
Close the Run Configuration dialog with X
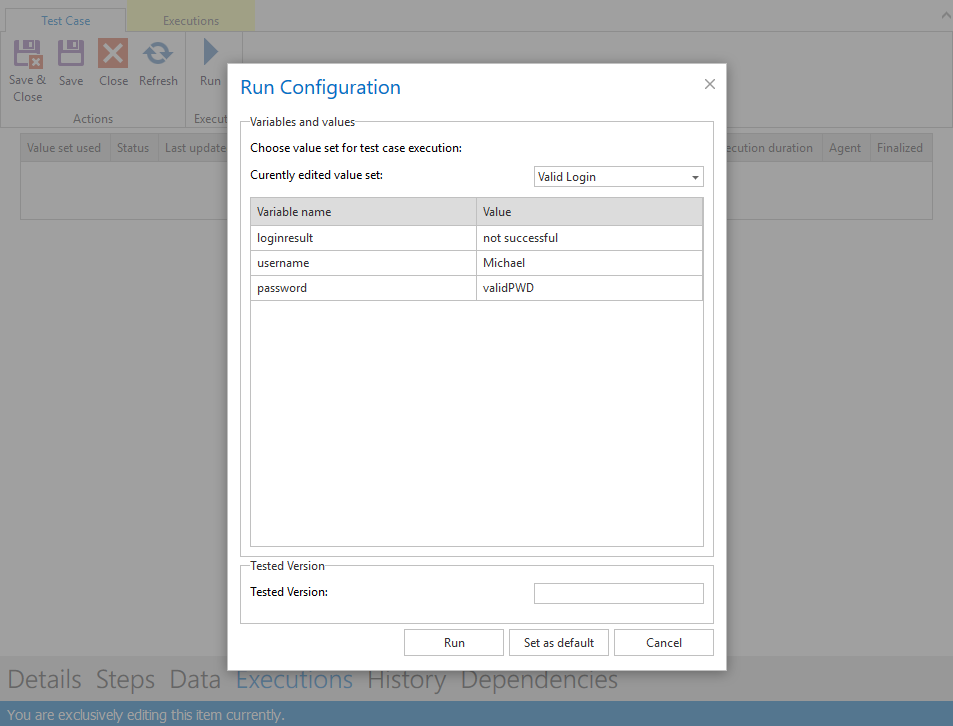pyautogui.click(x=710, y=85)
